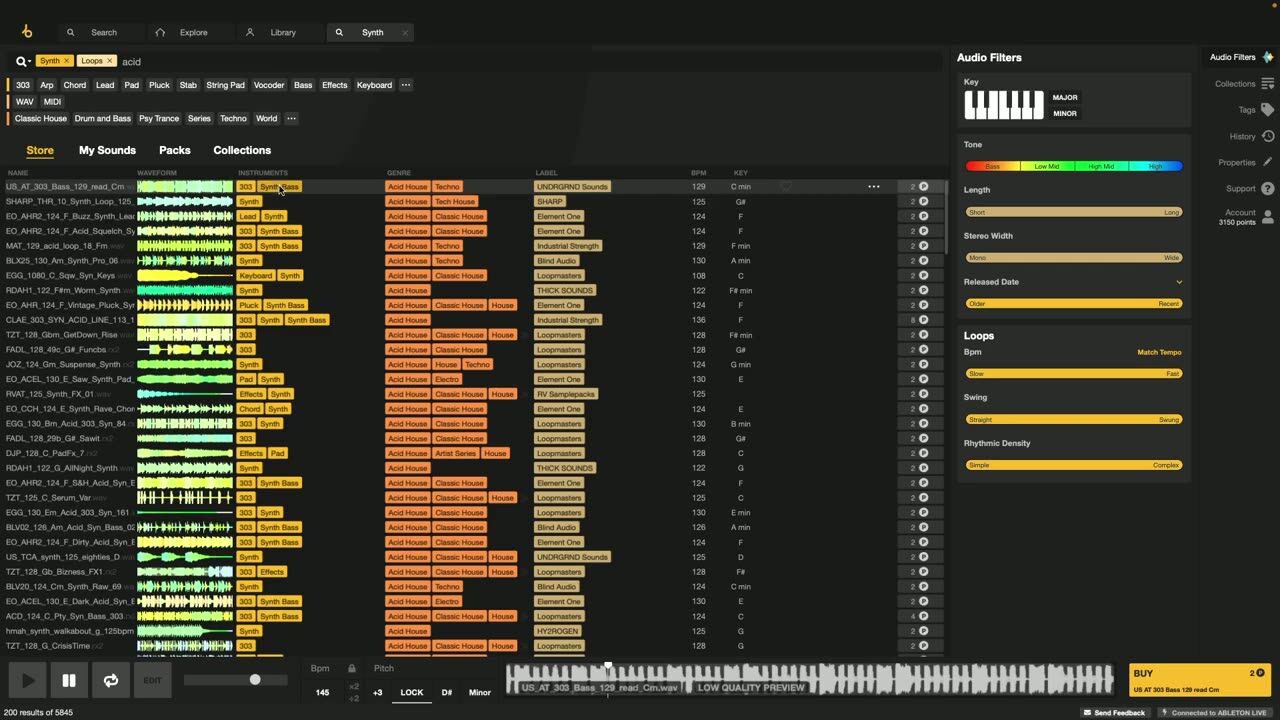1280x720 pixels.
Task: Expand more genre tags ellipsis
Action: point(291,118)
